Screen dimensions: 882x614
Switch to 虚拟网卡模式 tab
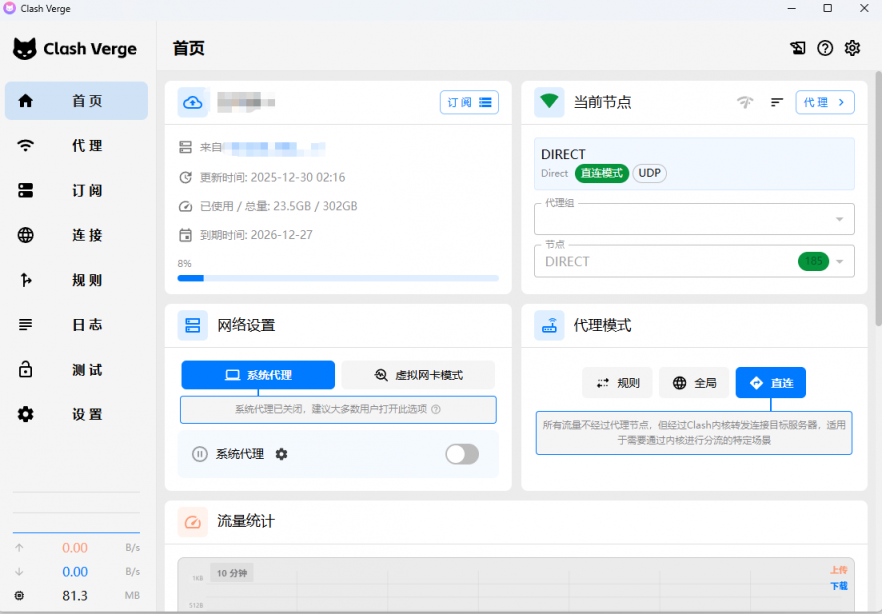418,375
